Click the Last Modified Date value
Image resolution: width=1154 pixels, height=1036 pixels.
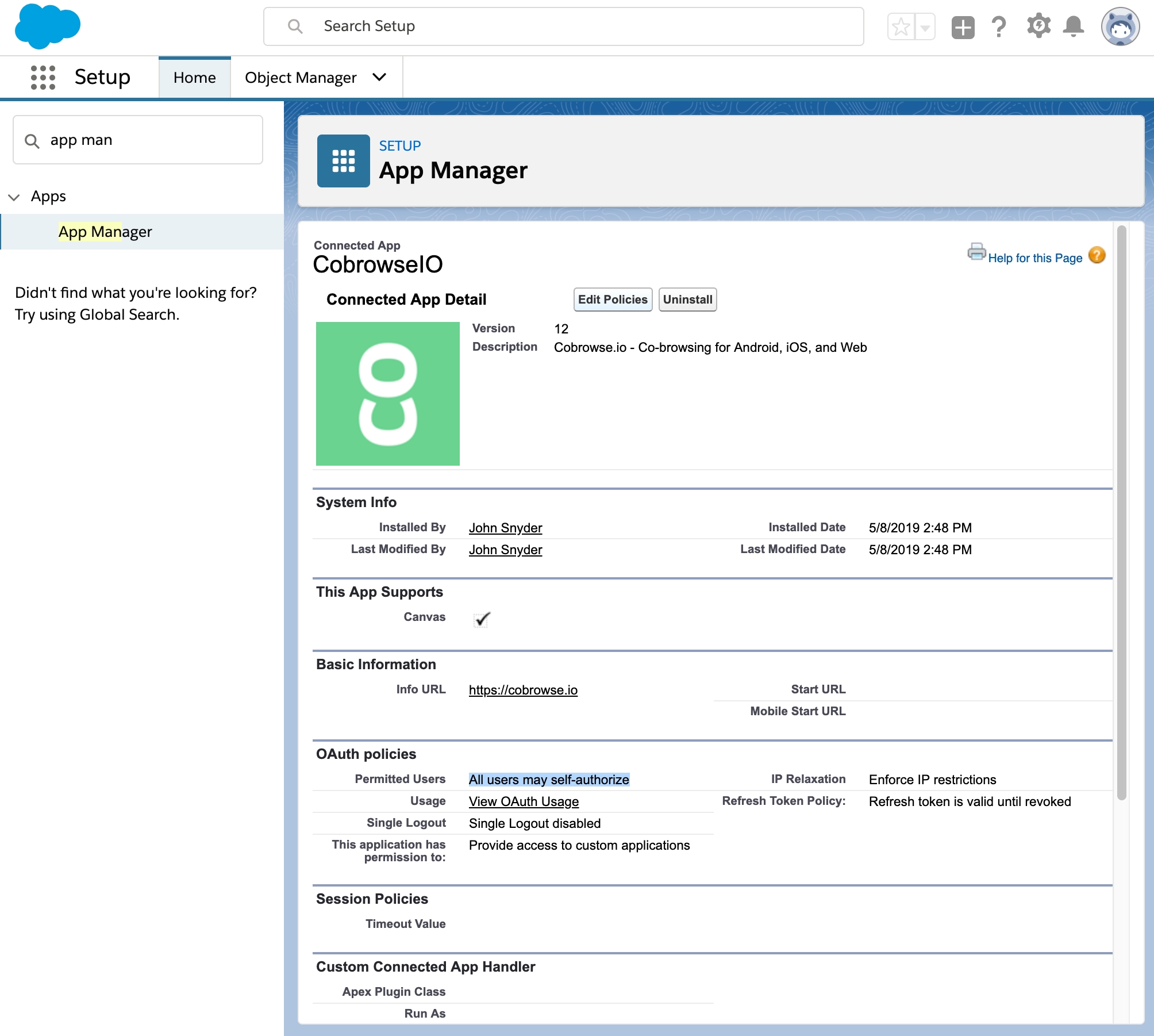pos(920,550)
